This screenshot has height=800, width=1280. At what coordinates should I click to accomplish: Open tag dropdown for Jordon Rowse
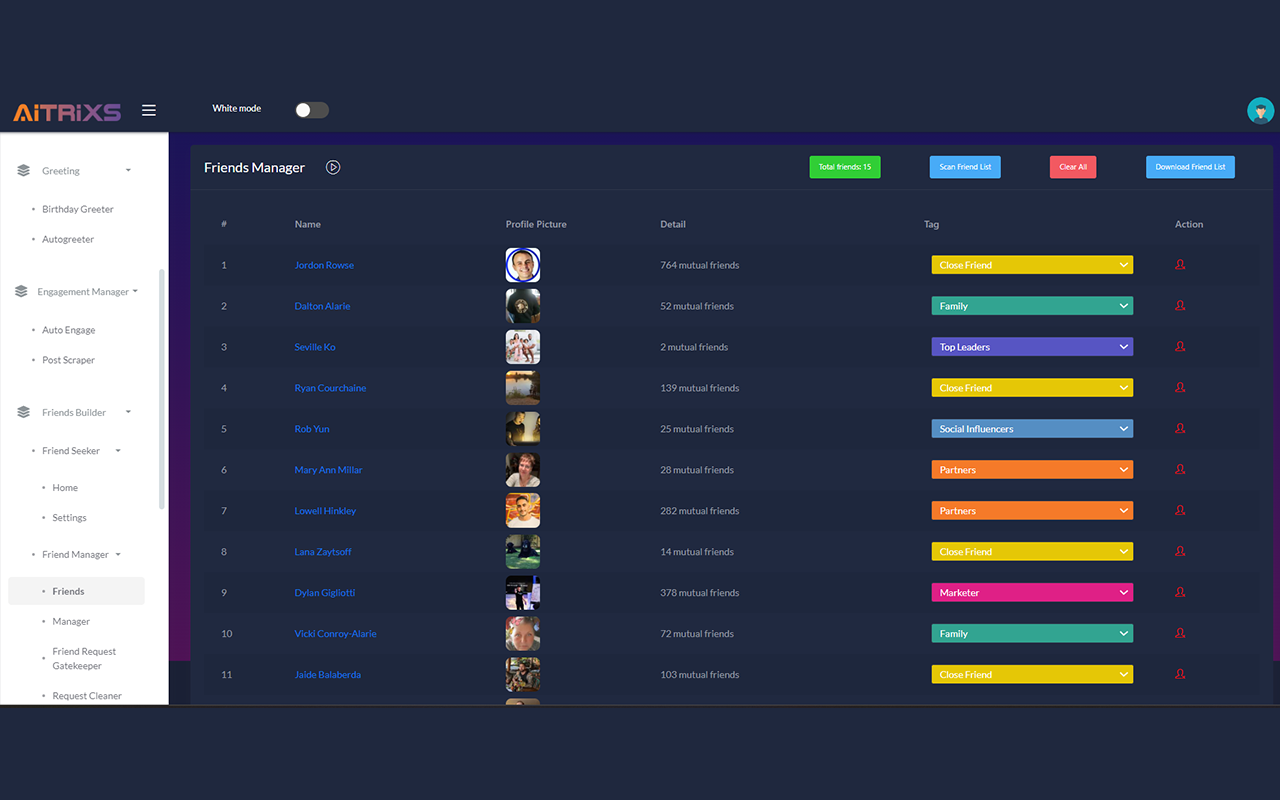pos(1032,265)
